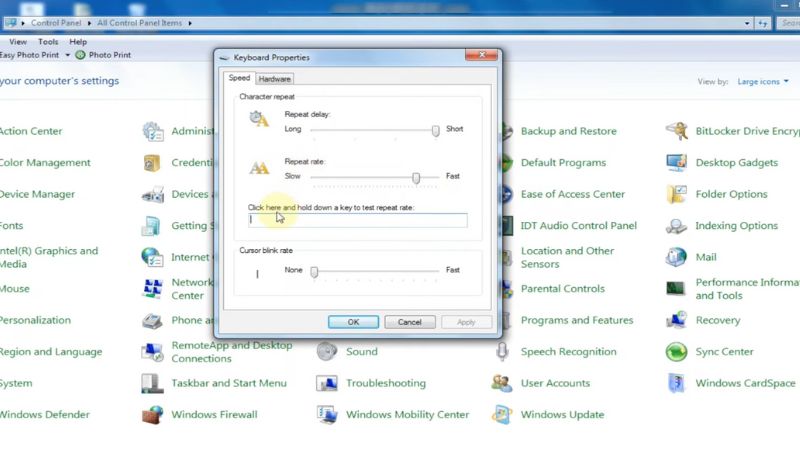Click the Desktop Gadgets icon

(x=677, y=163)
